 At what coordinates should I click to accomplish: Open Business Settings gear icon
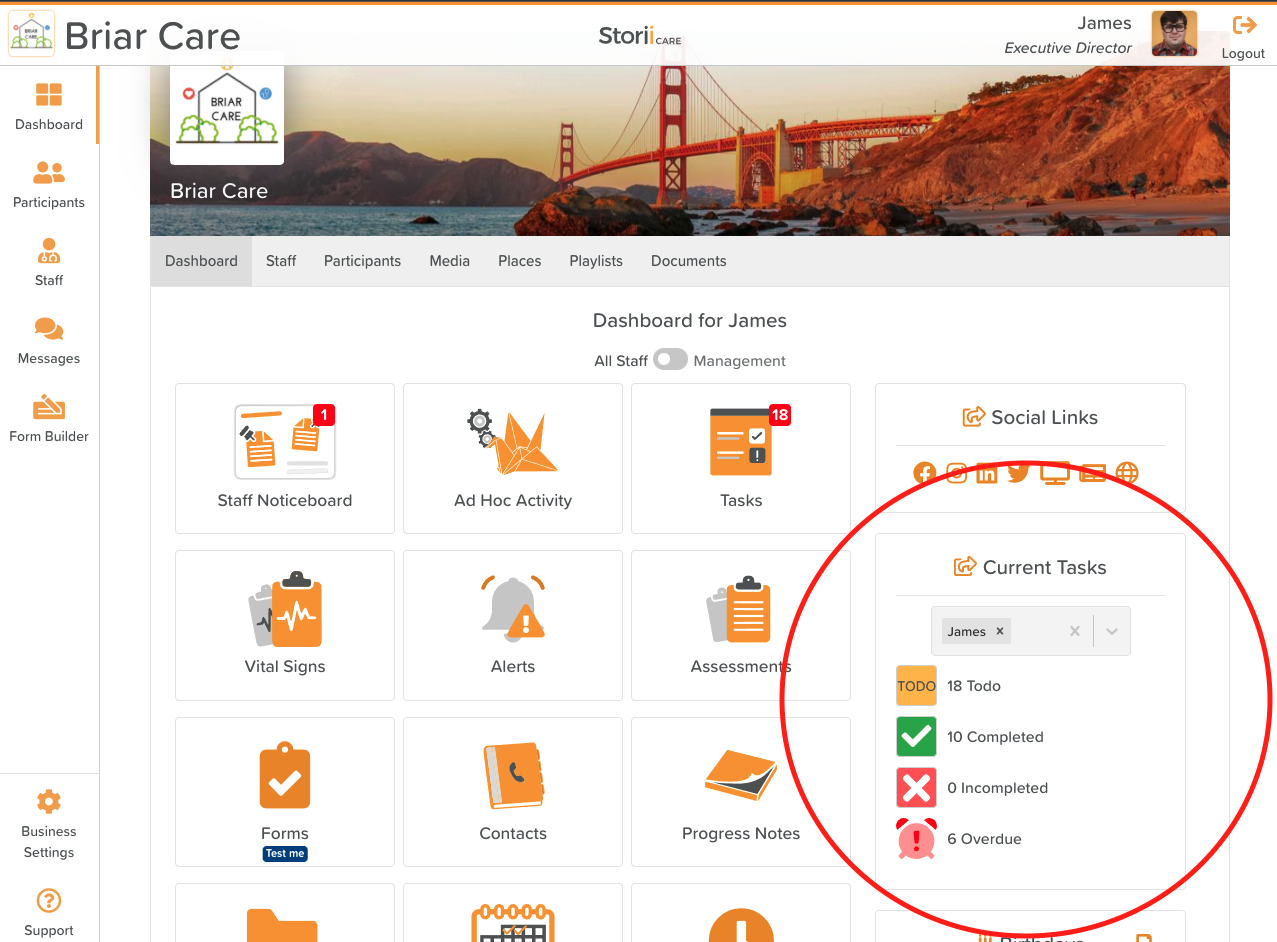coord(49,801)
